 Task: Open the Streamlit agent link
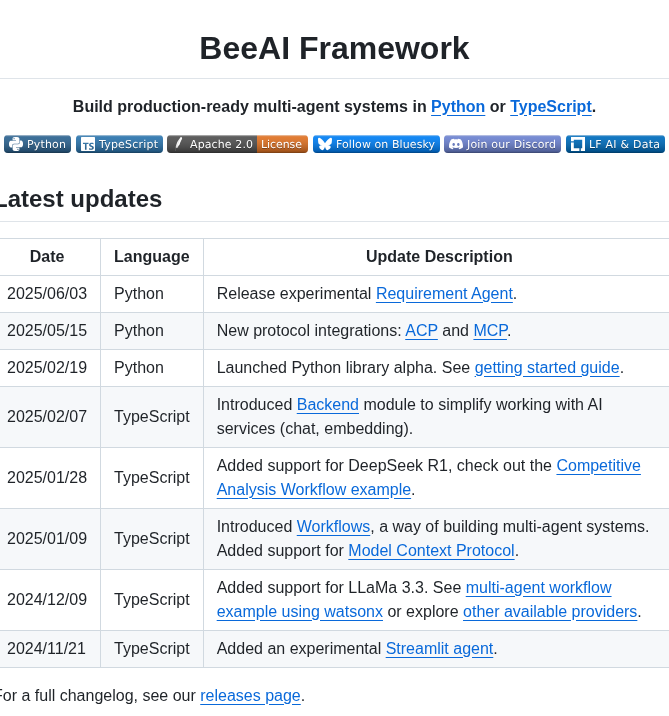click(x=439, y=649)
